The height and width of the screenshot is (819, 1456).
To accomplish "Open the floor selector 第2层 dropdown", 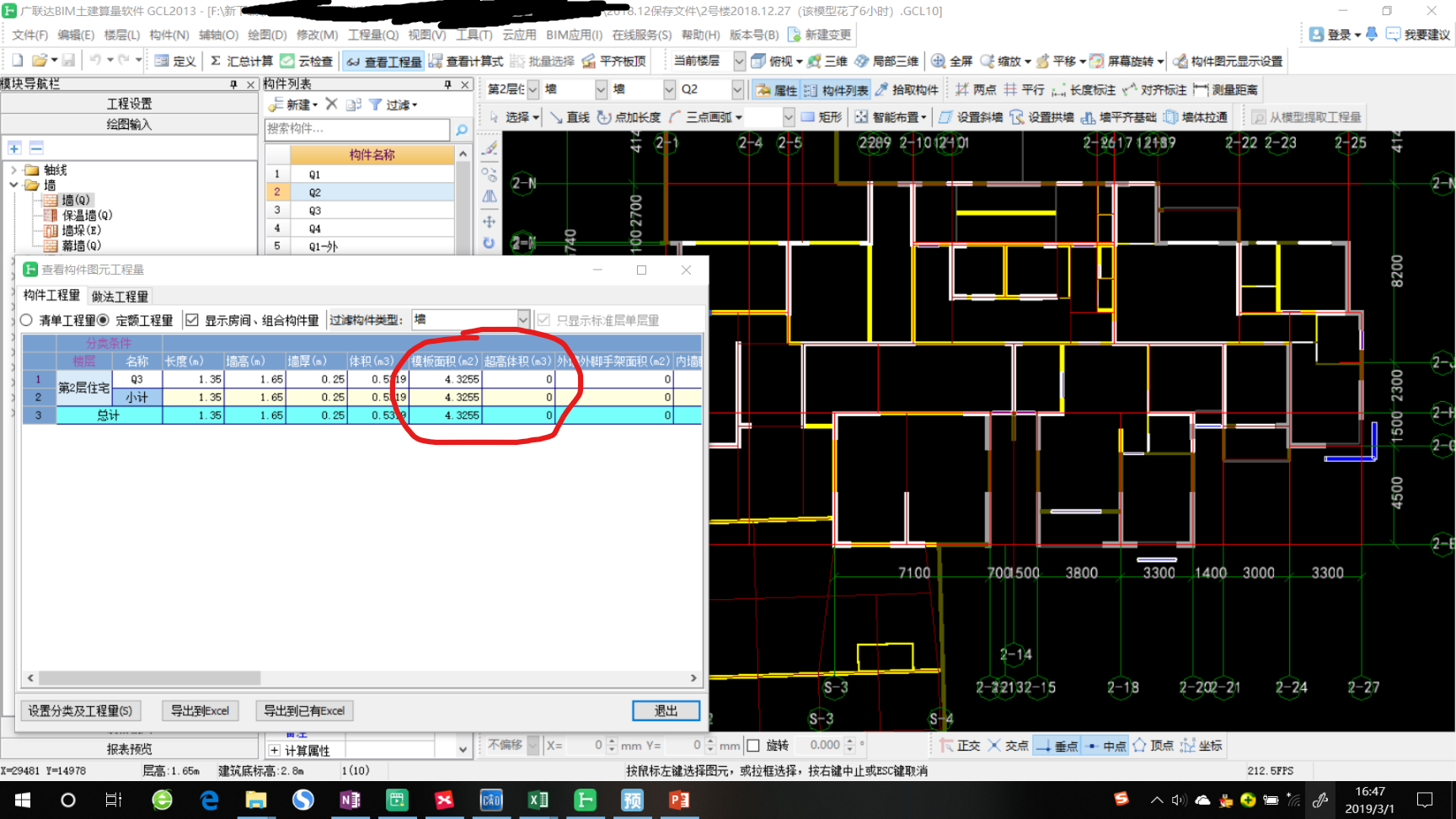I will point(533,88).
